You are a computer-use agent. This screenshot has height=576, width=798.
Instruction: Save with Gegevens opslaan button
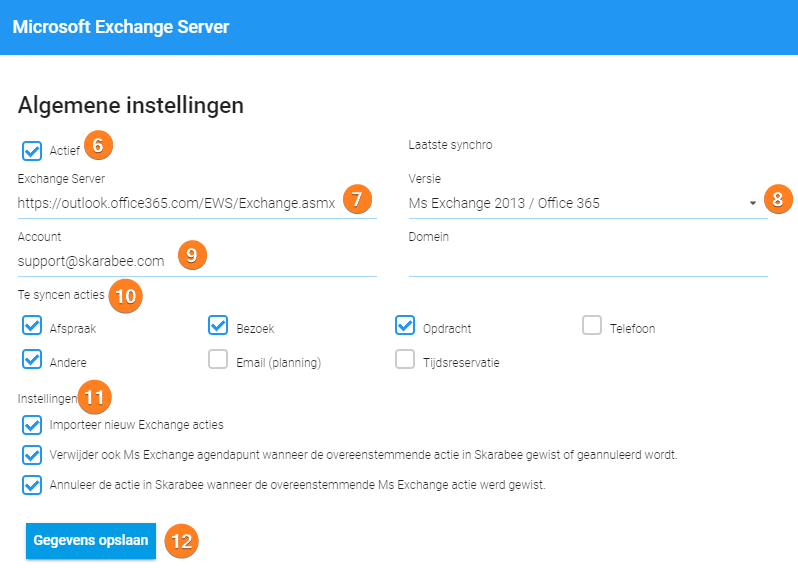point(91,540)
